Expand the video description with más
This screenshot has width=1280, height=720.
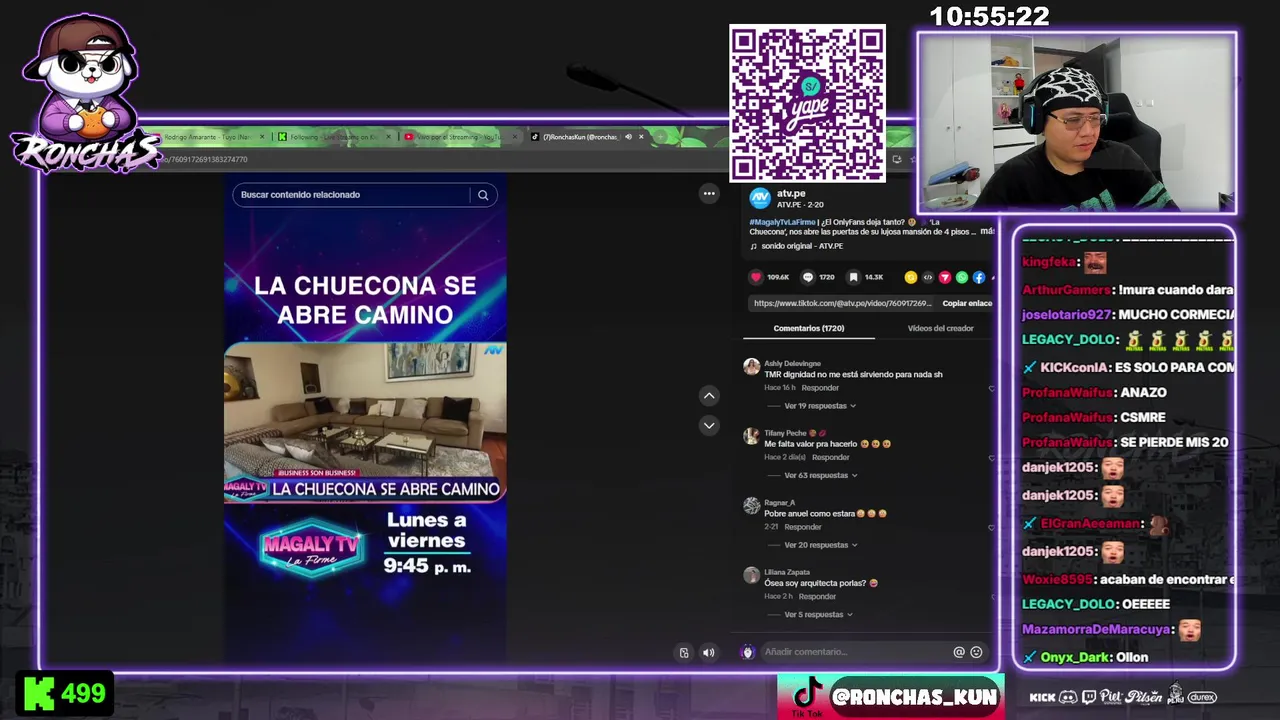pyautogui.click(x=987, y=232)
